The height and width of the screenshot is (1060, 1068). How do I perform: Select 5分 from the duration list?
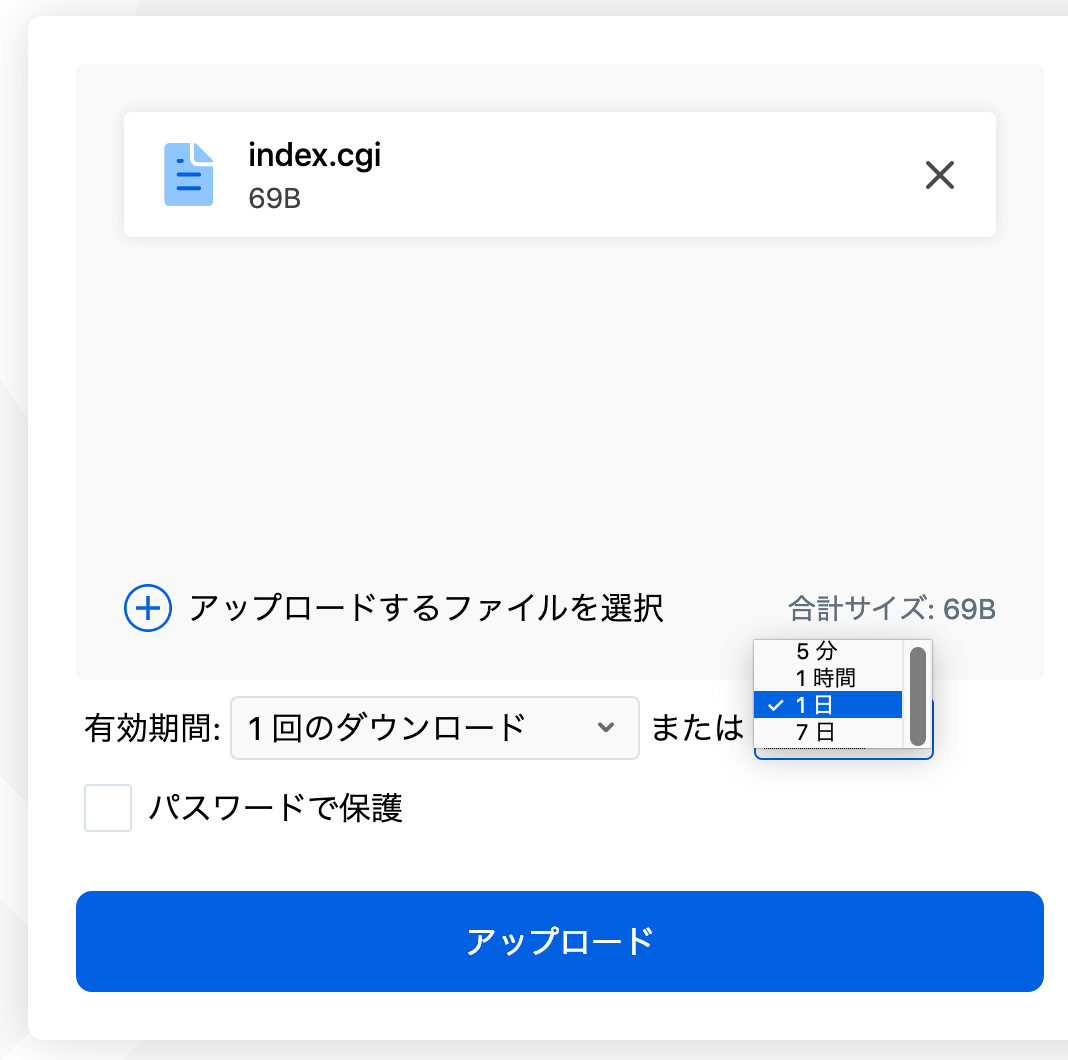pos(830,651)
